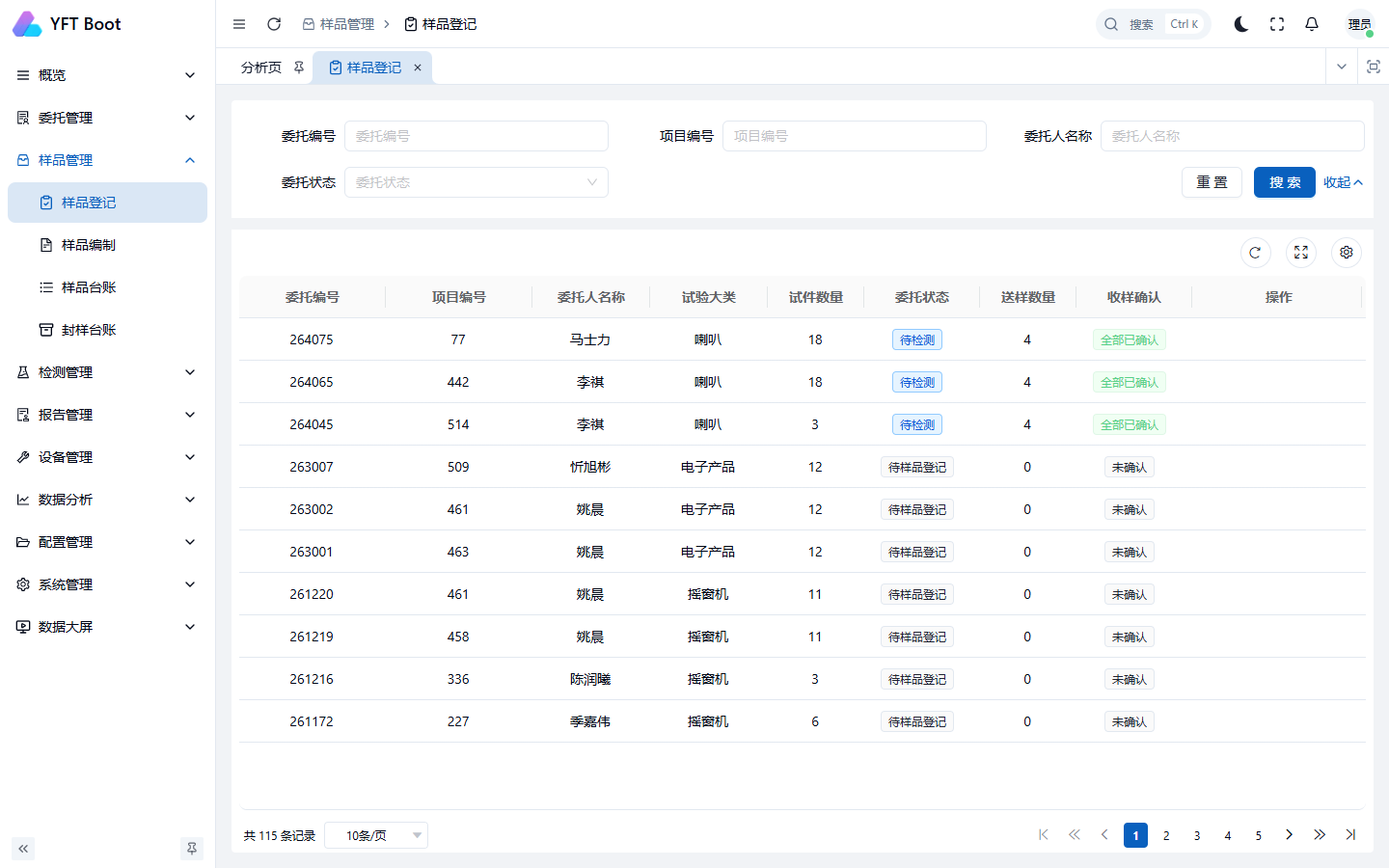Collapse sidebar with double-arrow icon
Screen dimensions: 1389x868
[x=23, y=849]
